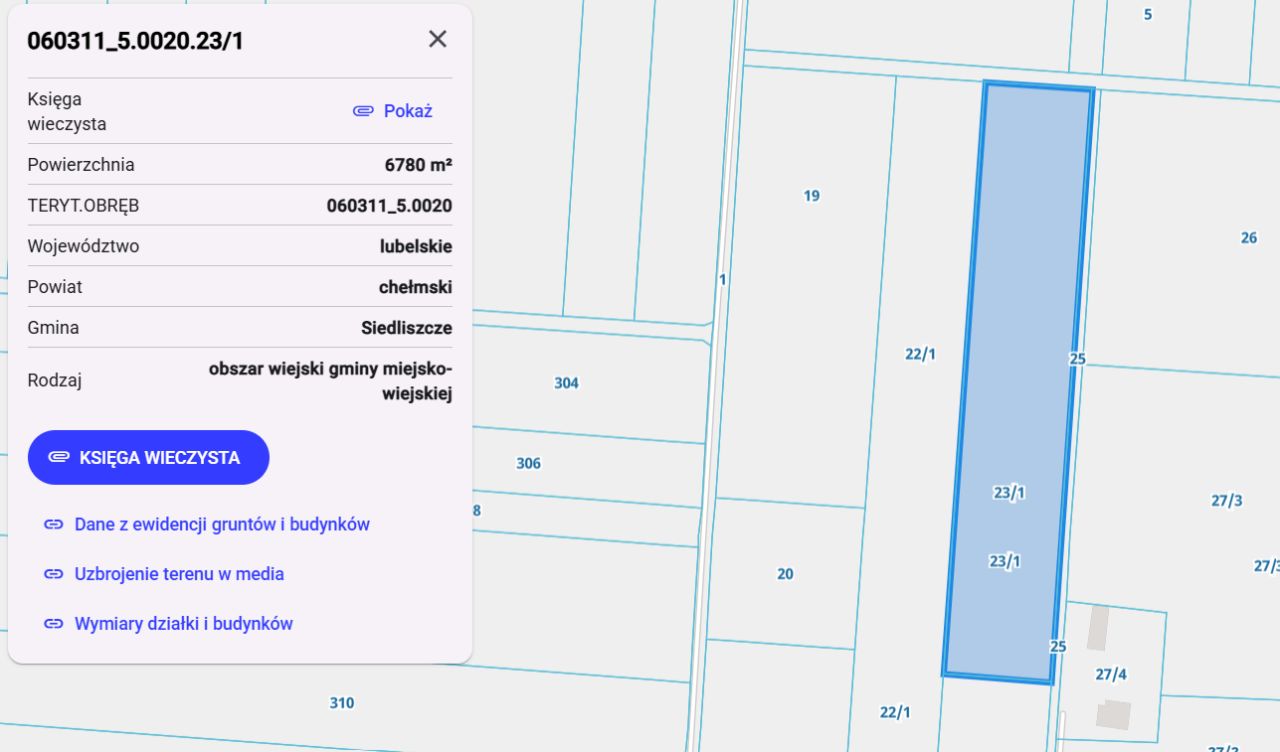
Task: Open Dane z ewidencji gruntów i budynków
Action: [222, 524]
